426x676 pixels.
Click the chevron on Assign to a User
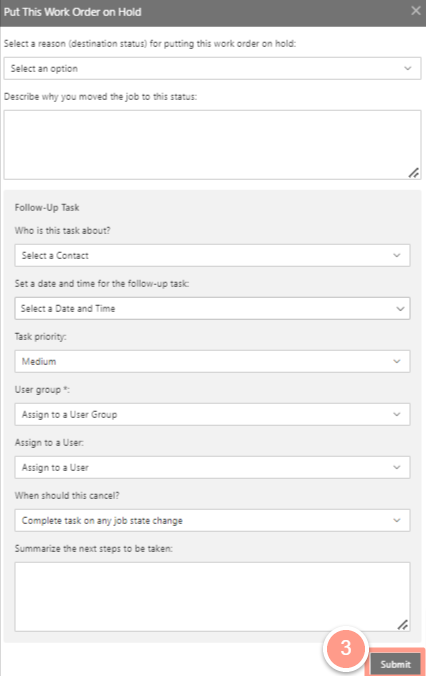coord(397,467)
